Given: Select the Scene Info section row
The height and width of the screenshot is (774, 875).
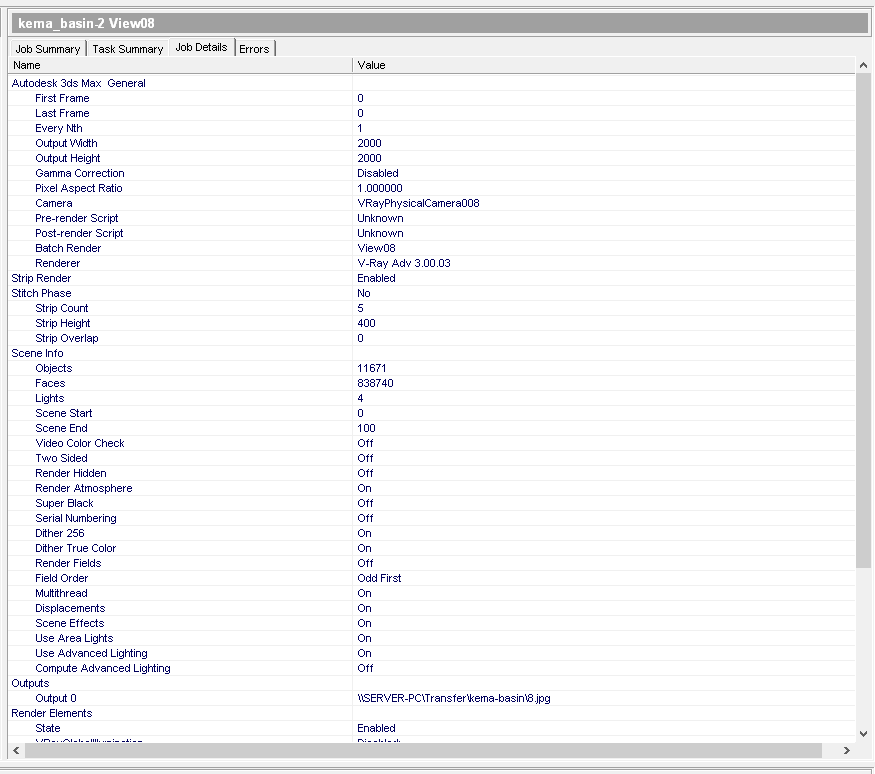Looking at the screenshot, I should (x=37, y=353).
